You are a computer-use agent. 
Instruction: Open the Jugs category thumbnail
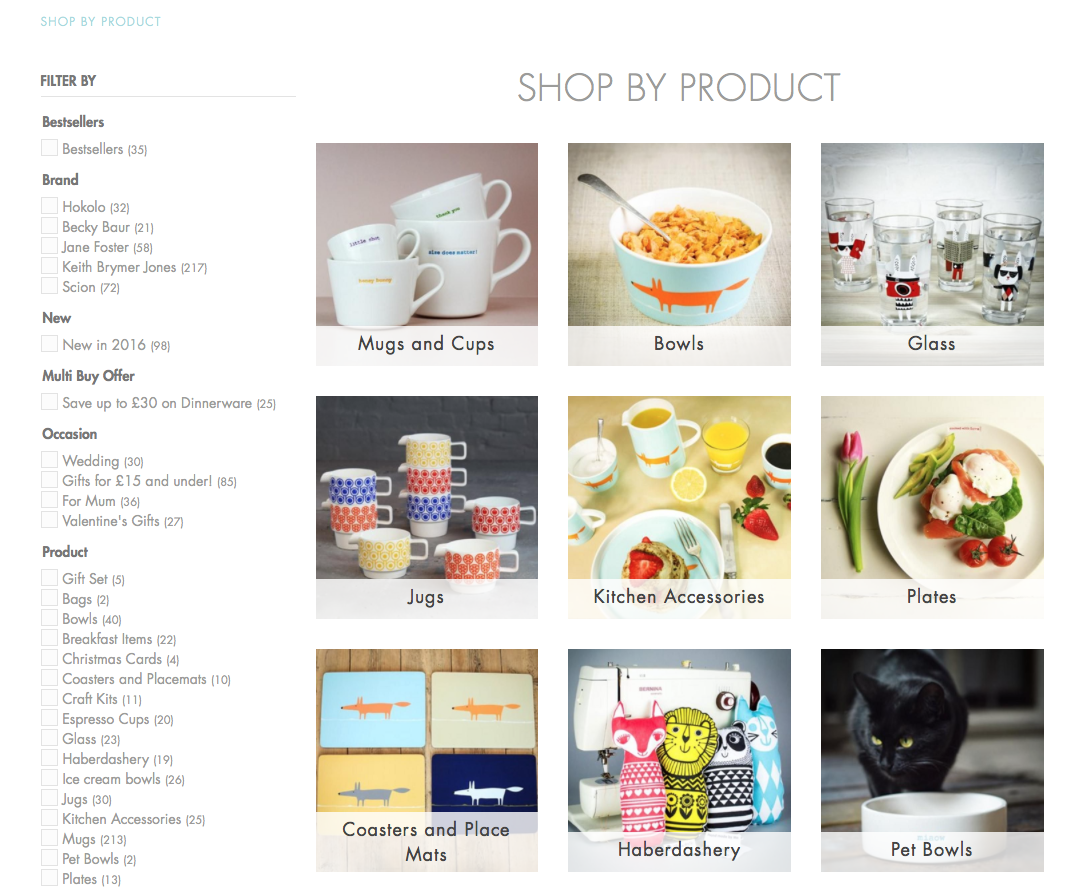pos(426,508)
